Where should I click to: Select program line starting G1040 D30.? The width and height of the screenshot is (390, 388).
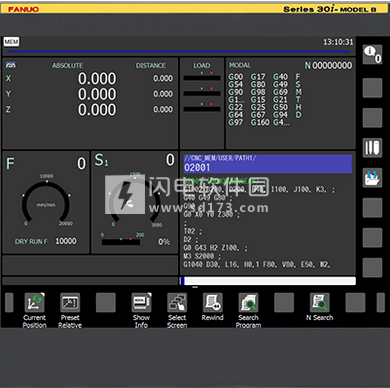coord(257,265)
